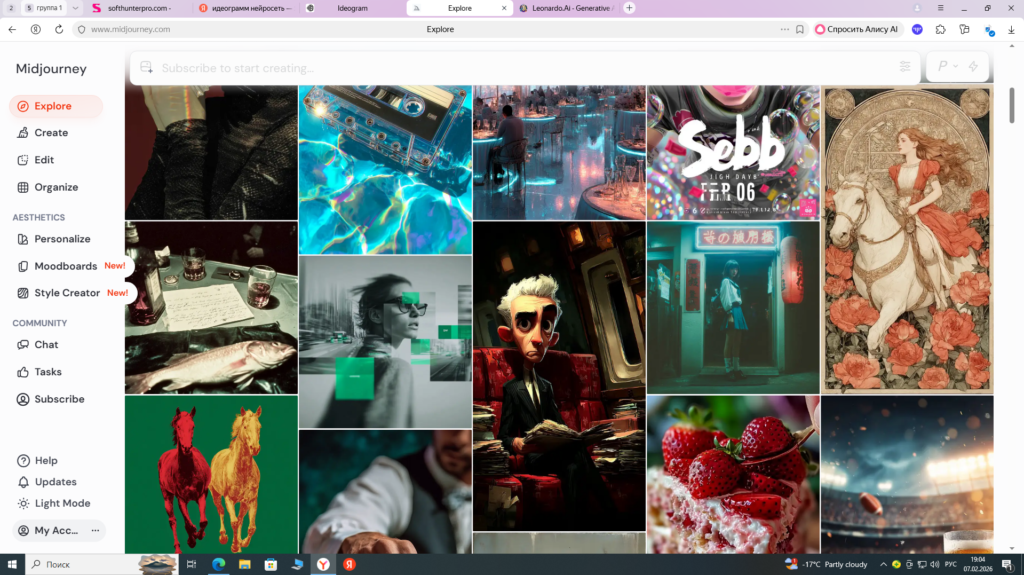Open File Explorer from taskbar

coord(244,565)
